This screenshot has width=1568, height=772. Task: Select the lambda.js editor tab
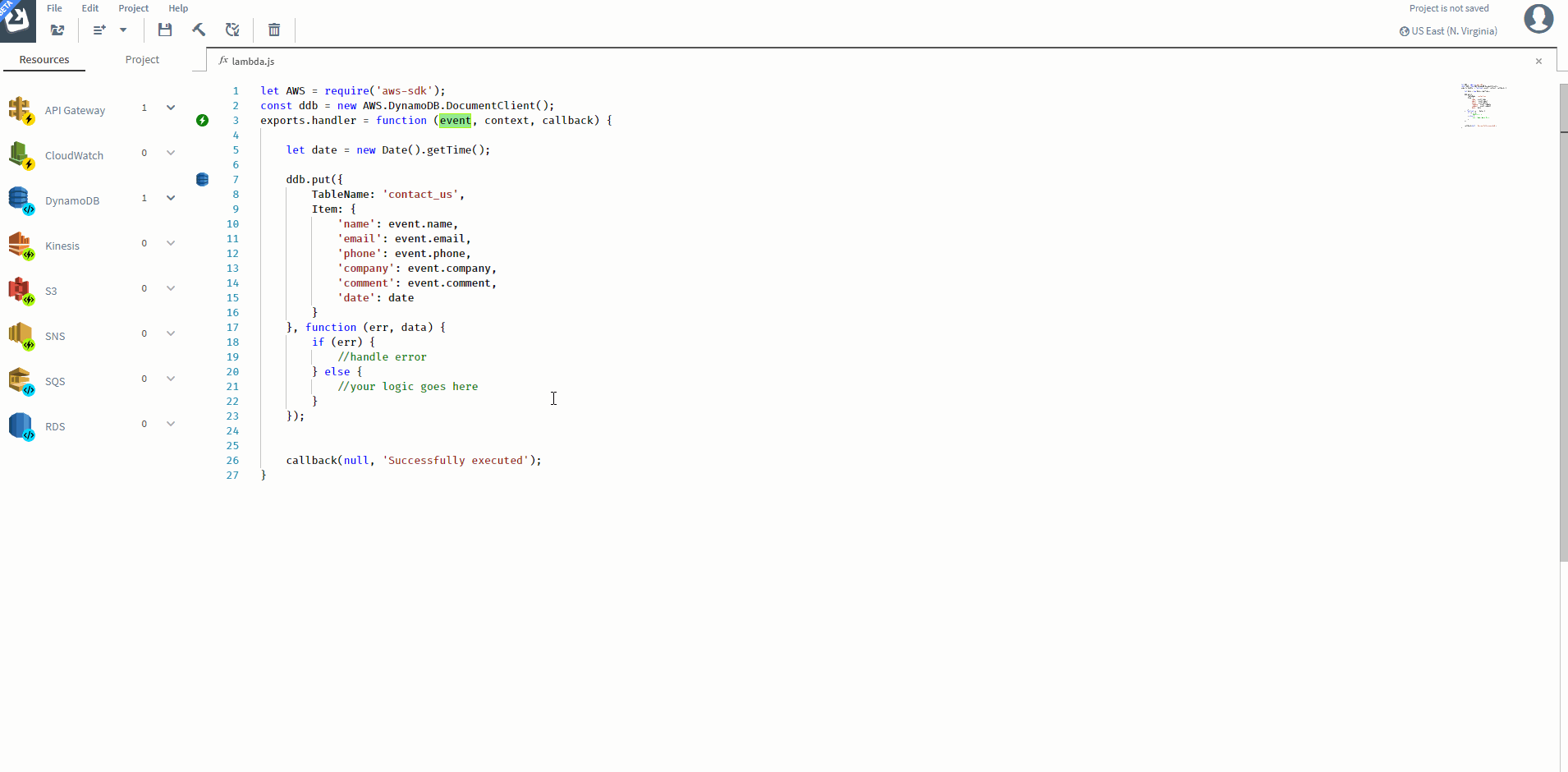point(252,62)
